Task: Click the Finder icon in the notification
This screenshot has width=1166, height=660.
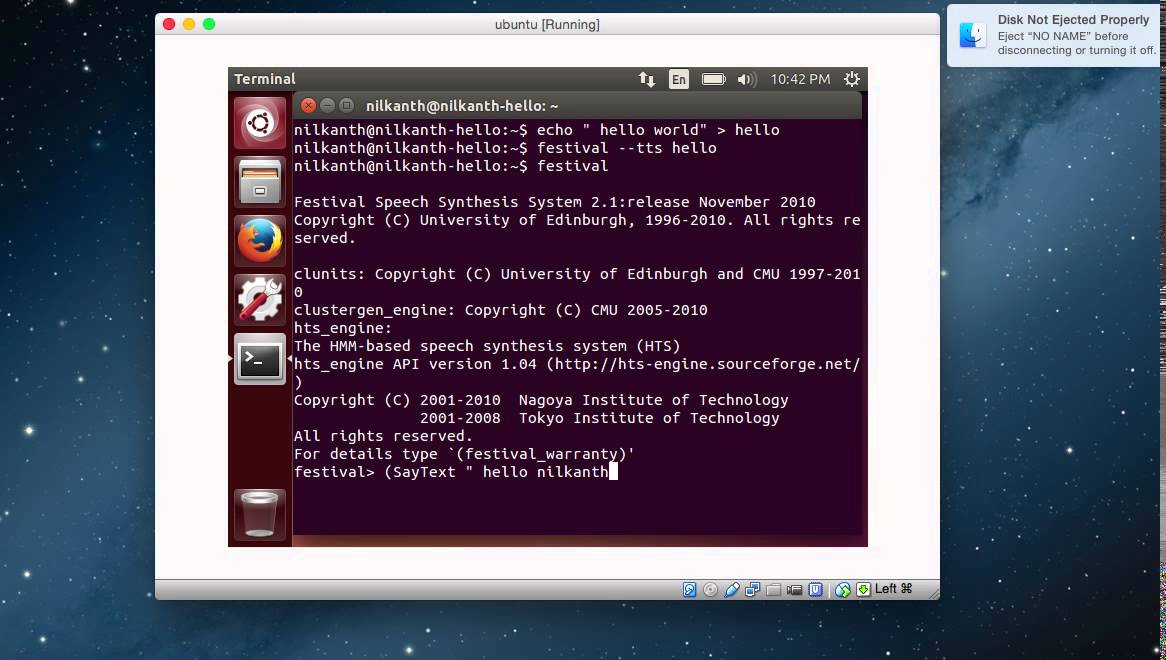Action: (x=972, y=35)
